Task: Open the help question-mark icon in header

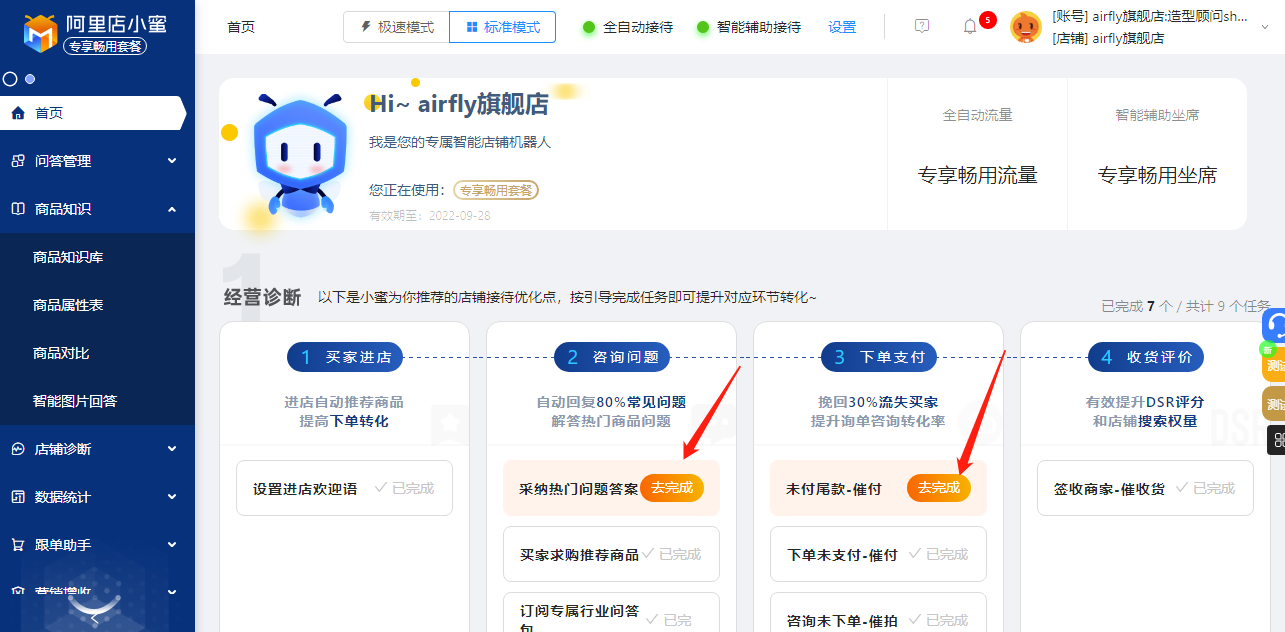Action: [x=922, y=26]
